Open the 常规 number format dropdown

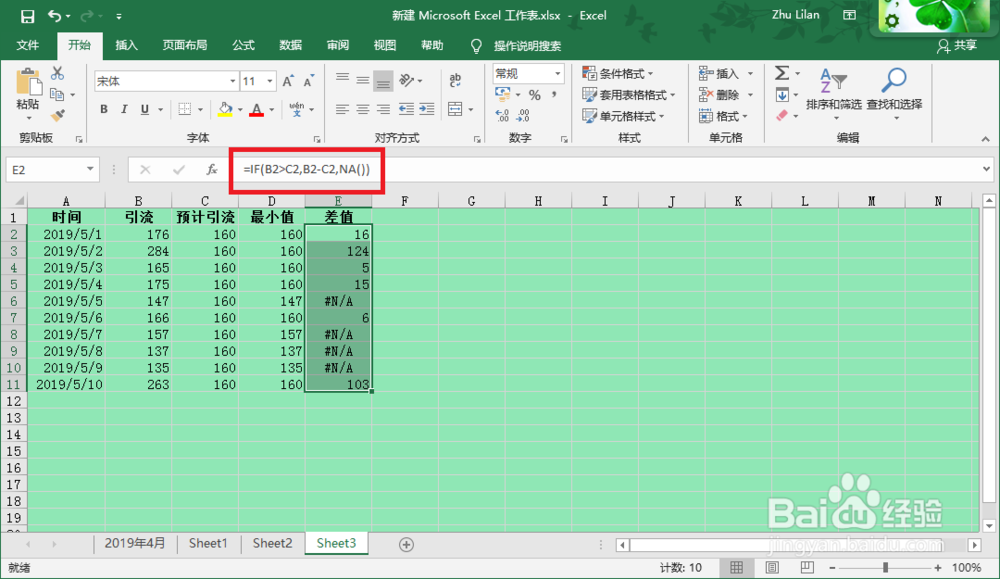(x=557, y=73)
